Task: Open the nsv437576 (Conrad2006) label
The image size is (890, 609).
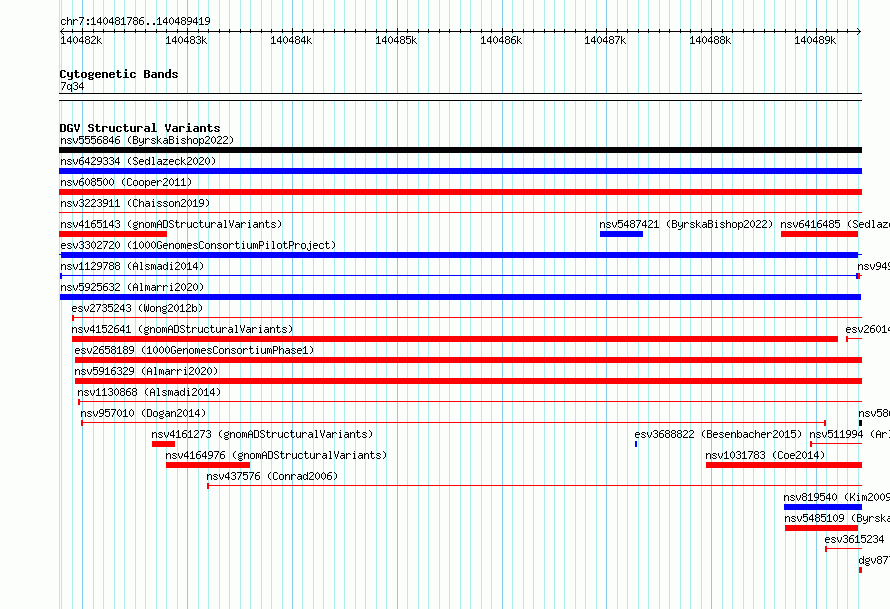Action: (x=272, y=476)
